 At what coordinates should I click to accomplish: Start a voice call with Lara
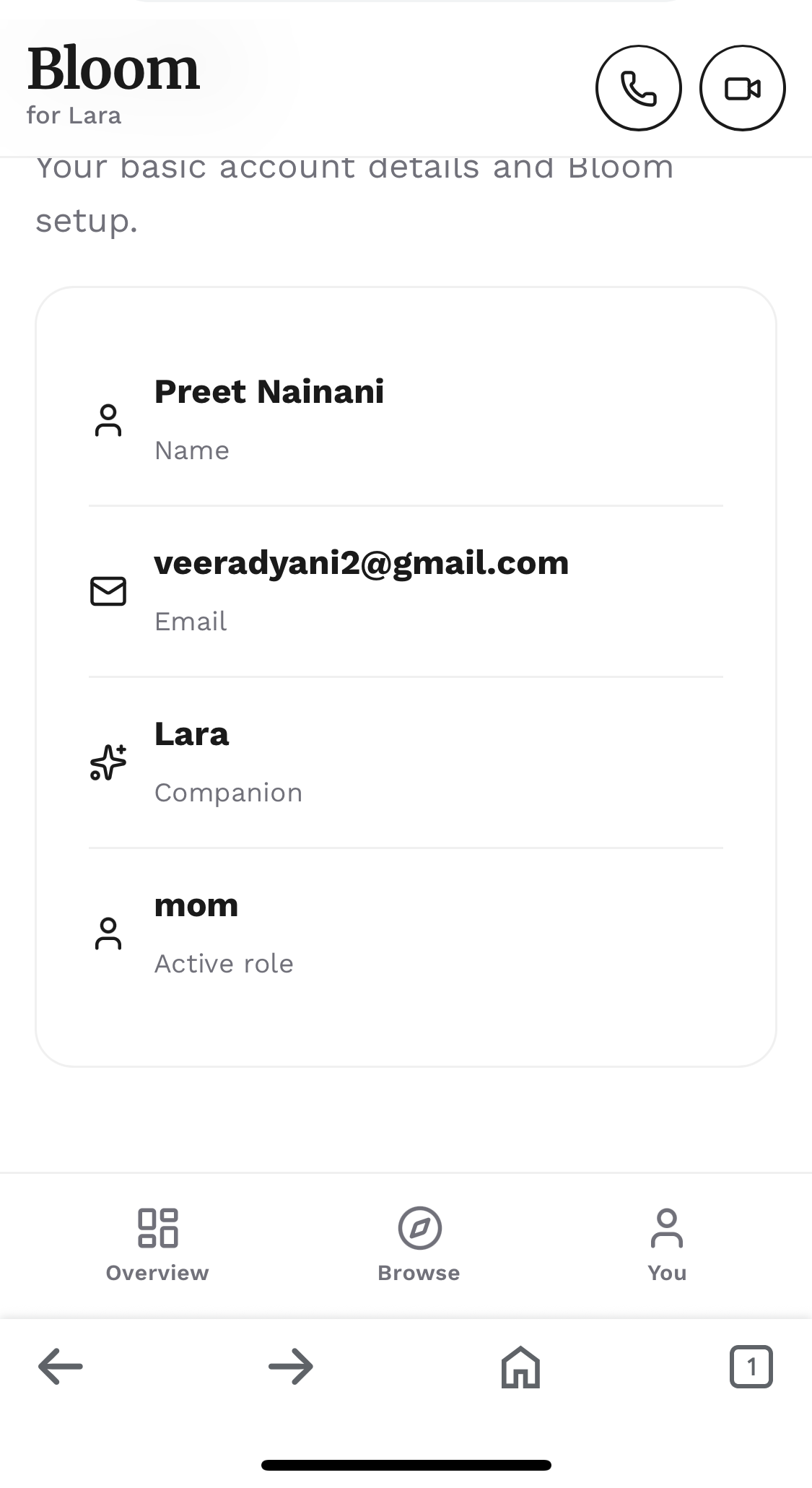point(638,88)
